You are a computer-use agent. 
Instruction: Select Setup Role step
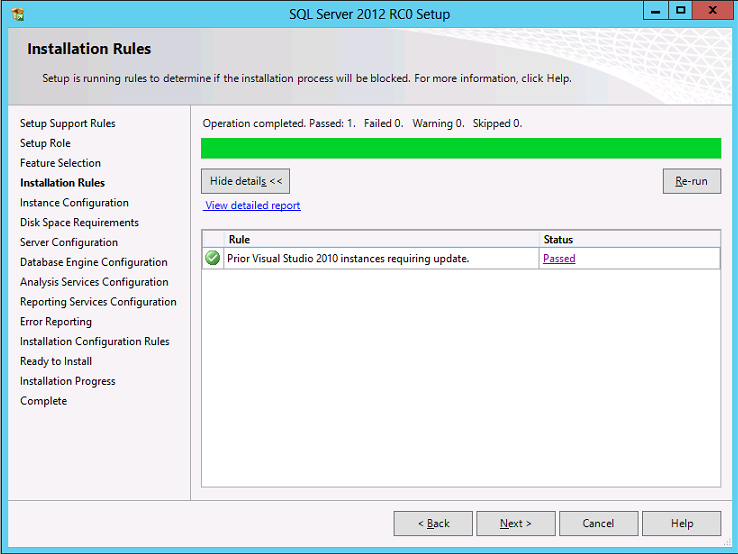click(x=45, y=143)
